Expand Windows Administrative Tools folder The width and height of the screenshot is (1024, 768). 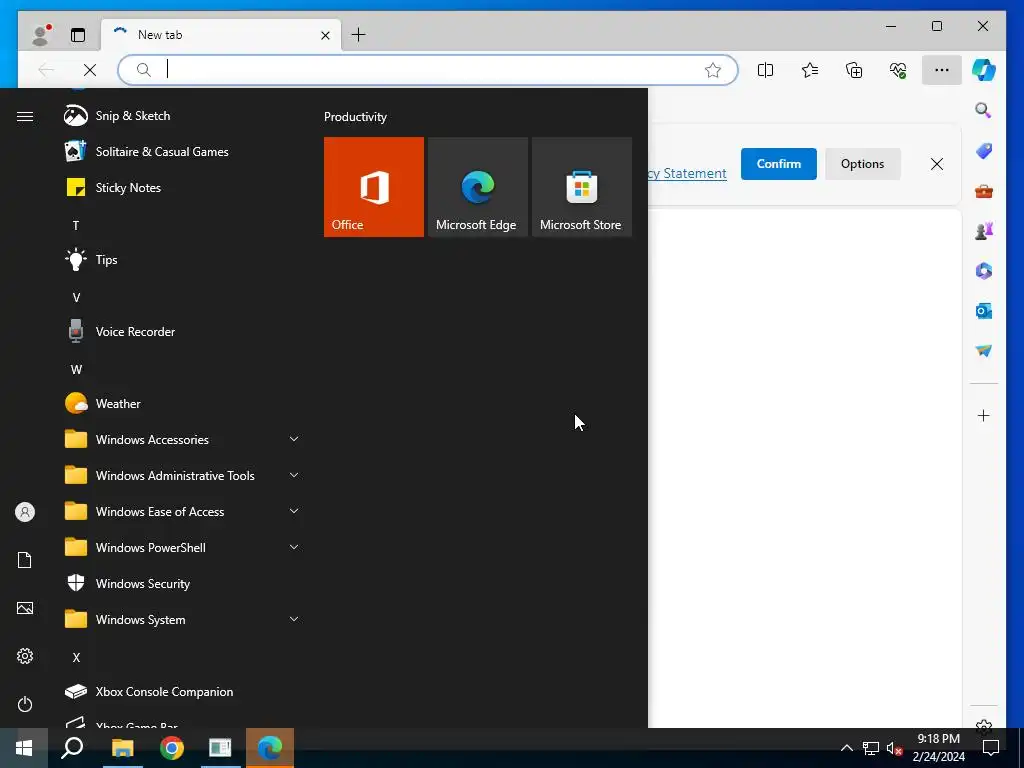click(180, 475)
